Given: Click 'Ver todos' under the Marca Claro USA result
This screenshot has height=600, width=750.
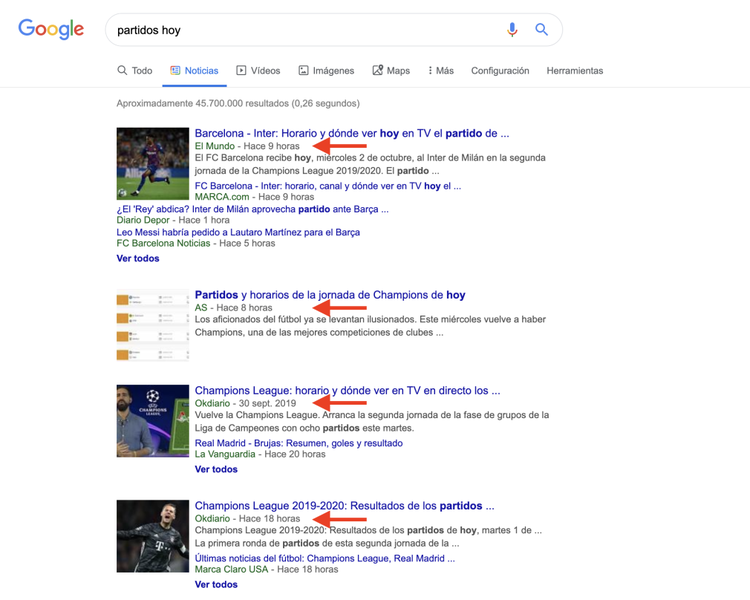Looking at the screenshot, I should point(216,585).
